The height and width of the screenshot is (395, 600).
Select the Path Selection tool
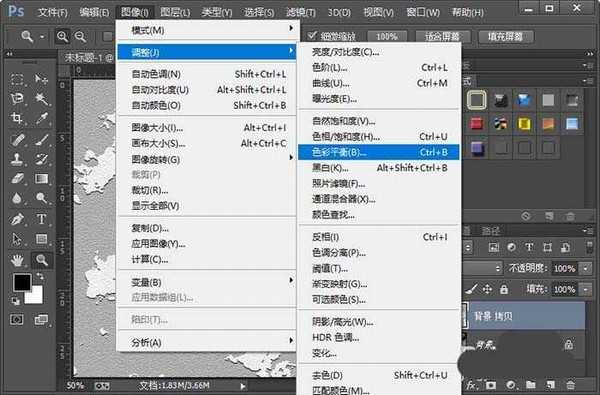[17, 239]
